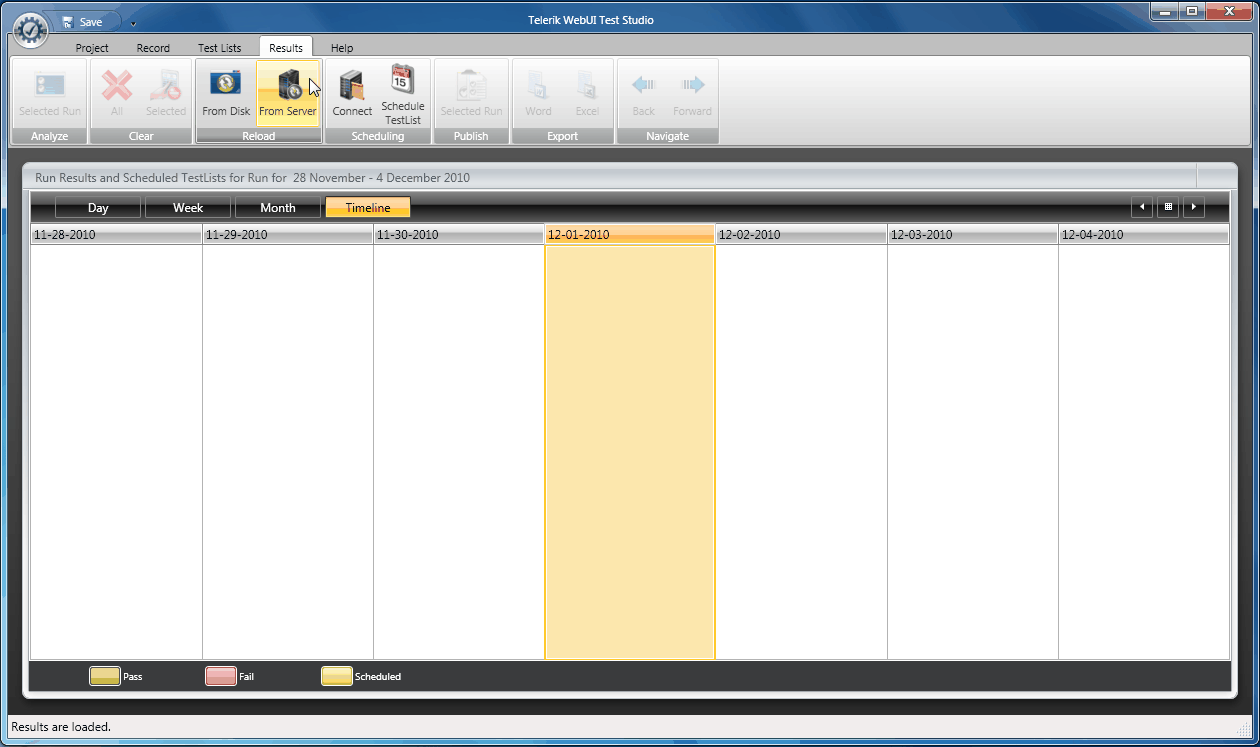Click the Navigate group label
The width and height of the screenshot is (1260, 747).
point(667,136)
